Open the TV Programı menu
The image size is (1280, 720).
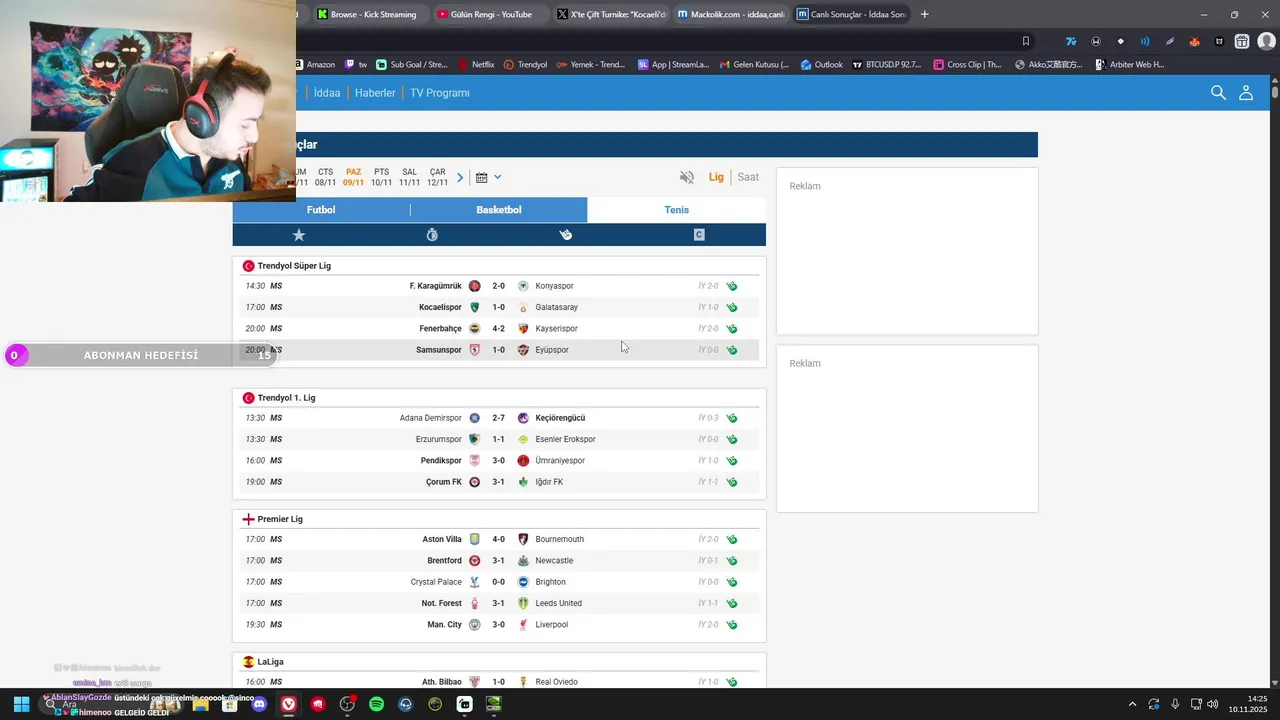tap(439, 93)
